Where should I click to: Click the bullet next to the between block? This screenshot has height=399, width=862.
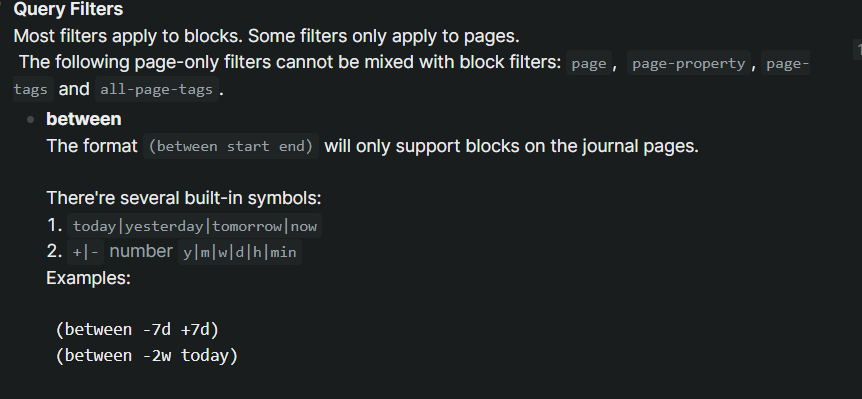[x=31, y=120]
